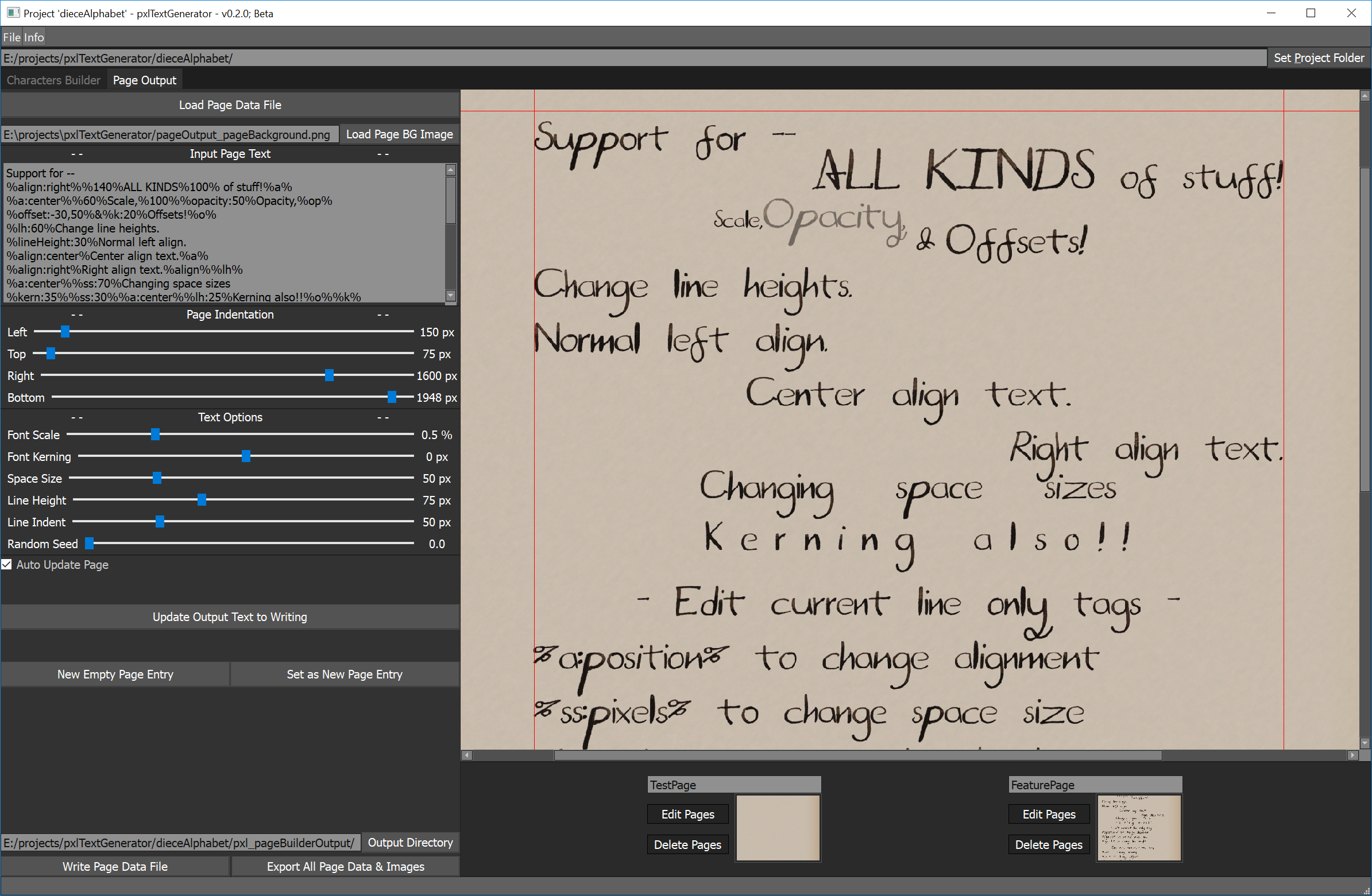Image resolution: width=1372 pixels, height=896 pixels.
Task: Select the FeaturePage thumbnail preview
Action: [x=1138, y=828]
